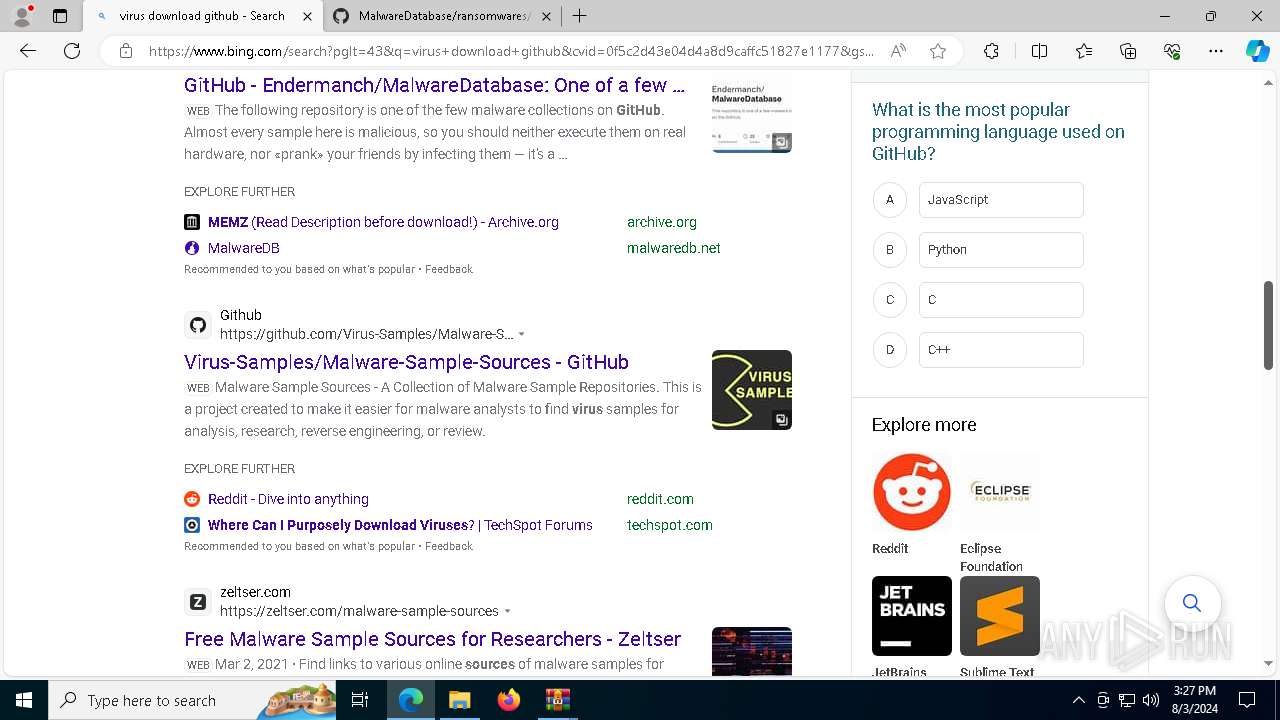Add page to favorites star icon
Image resolution: width=1280 pixels, height=720 pixels.
tap(938, 51)
